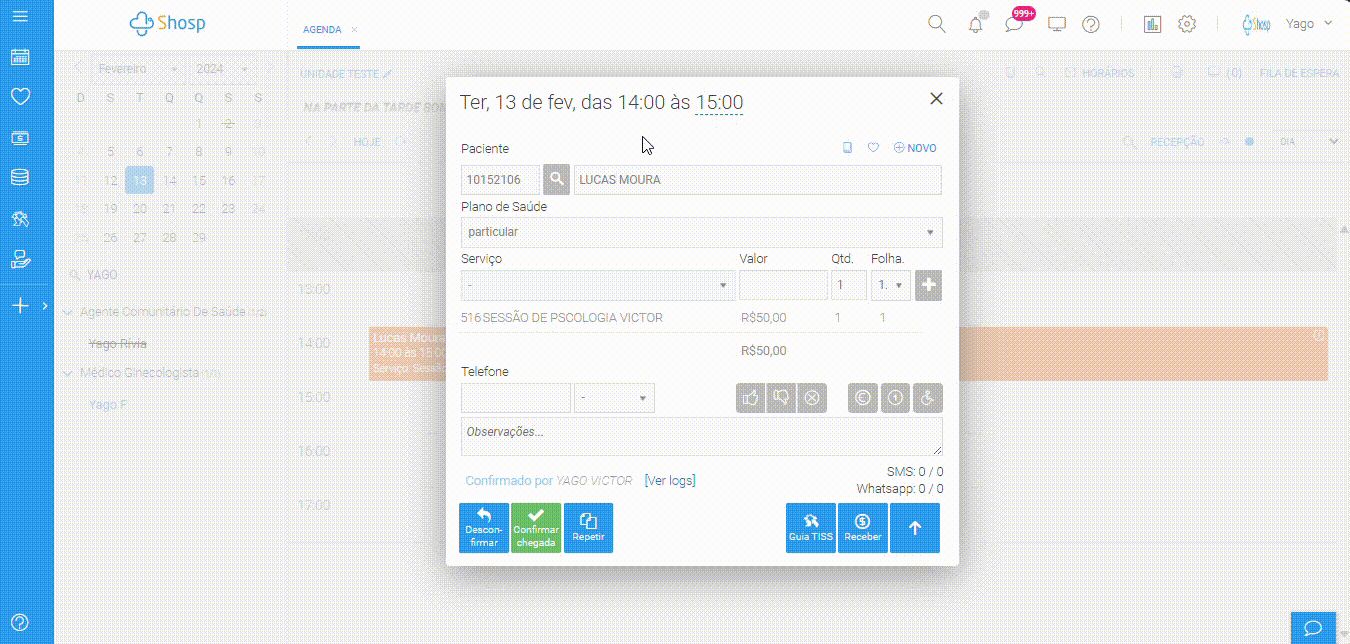
Task: Switch to the AGENDA tab
Action: (320, 30)
